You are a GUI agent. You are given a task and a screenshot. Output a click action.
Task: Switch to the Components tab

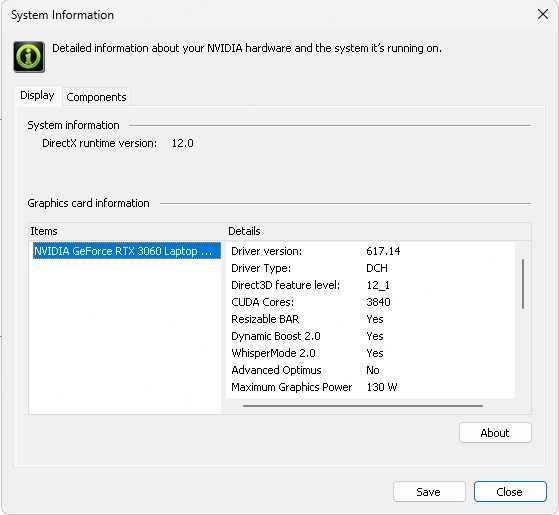pos(96,97)
